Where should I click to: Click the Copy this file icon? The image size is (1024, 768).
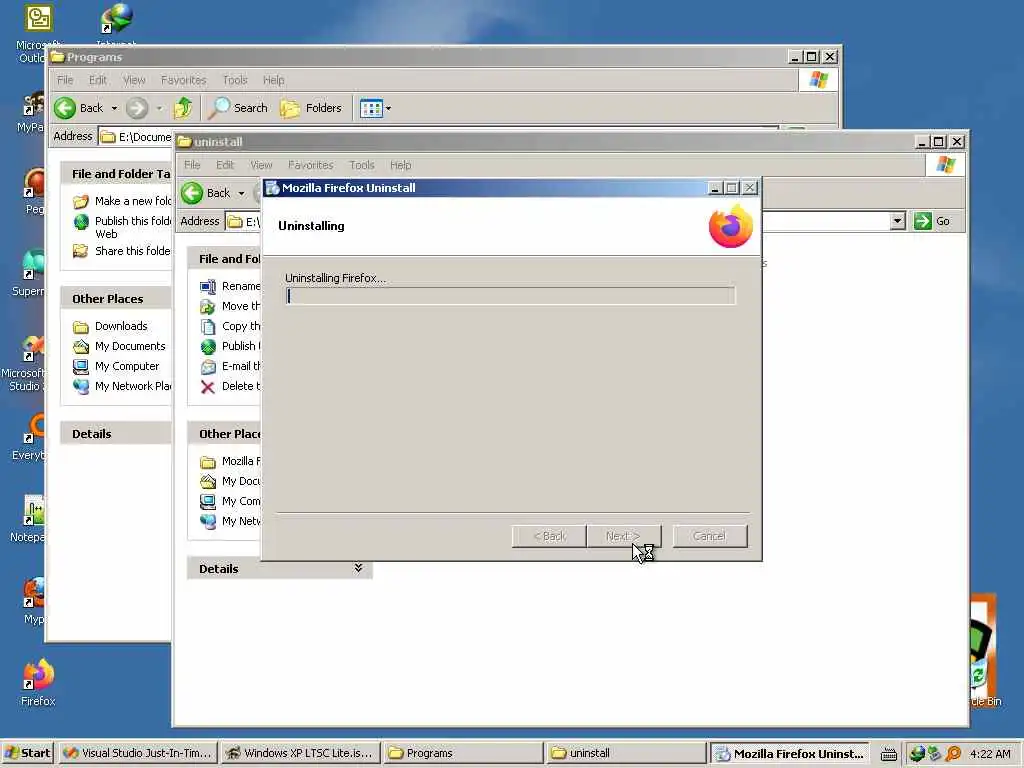coord(208,327)
